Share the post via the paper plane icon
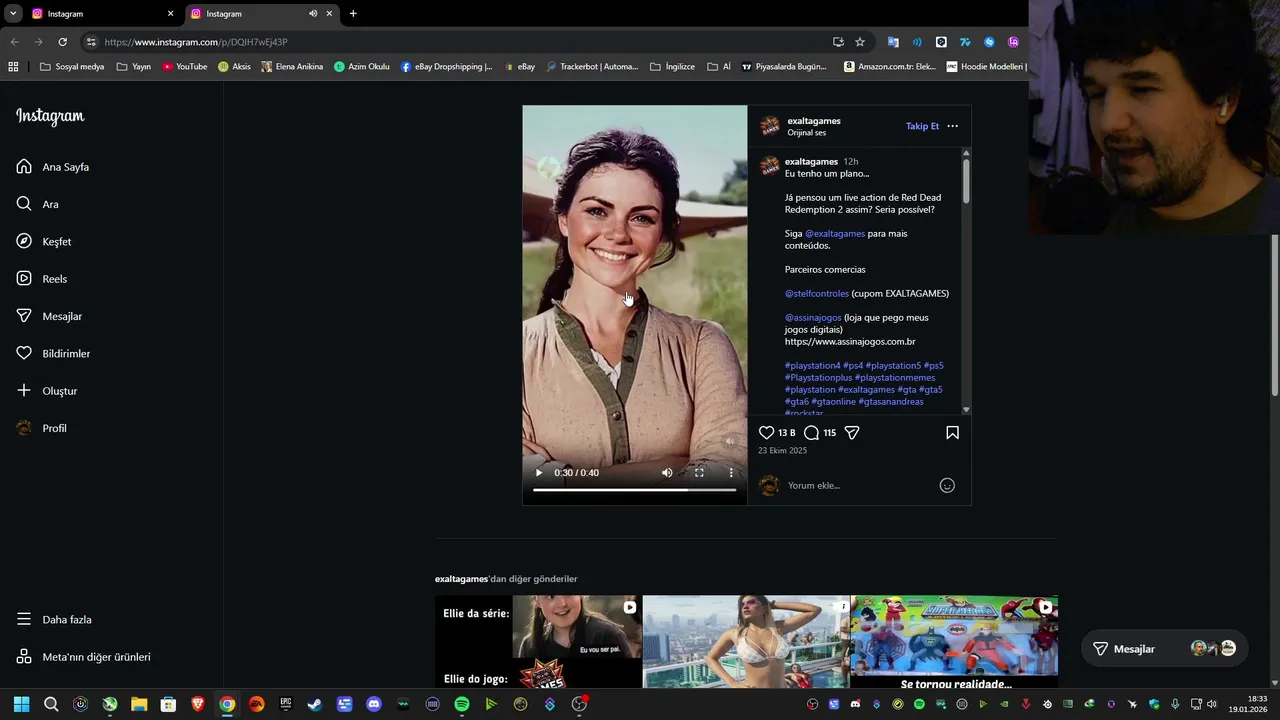Viewport: 1280px width, 720px height. click(852, 433)
